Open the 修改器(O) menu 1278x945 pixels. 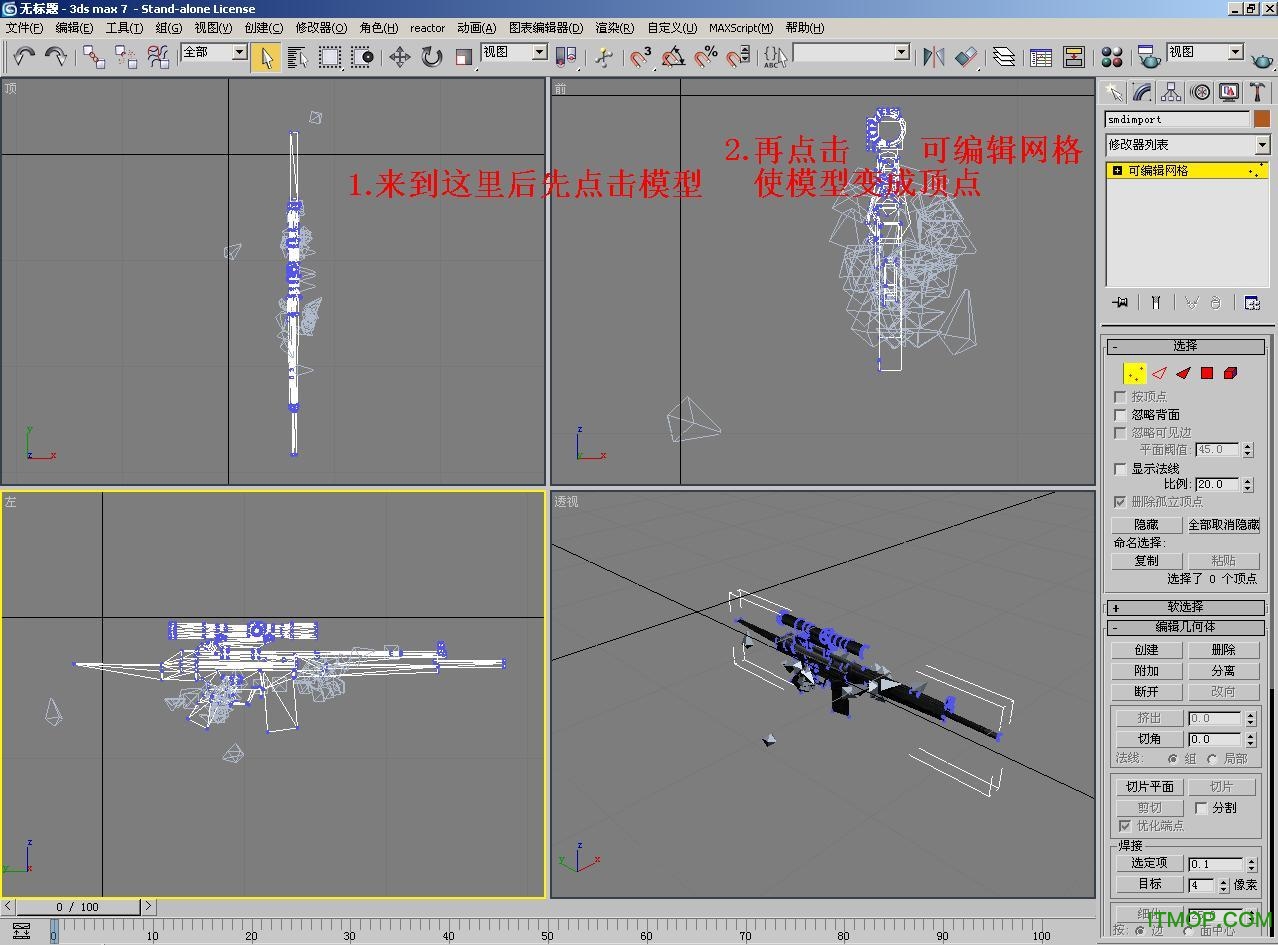point(321,28)
